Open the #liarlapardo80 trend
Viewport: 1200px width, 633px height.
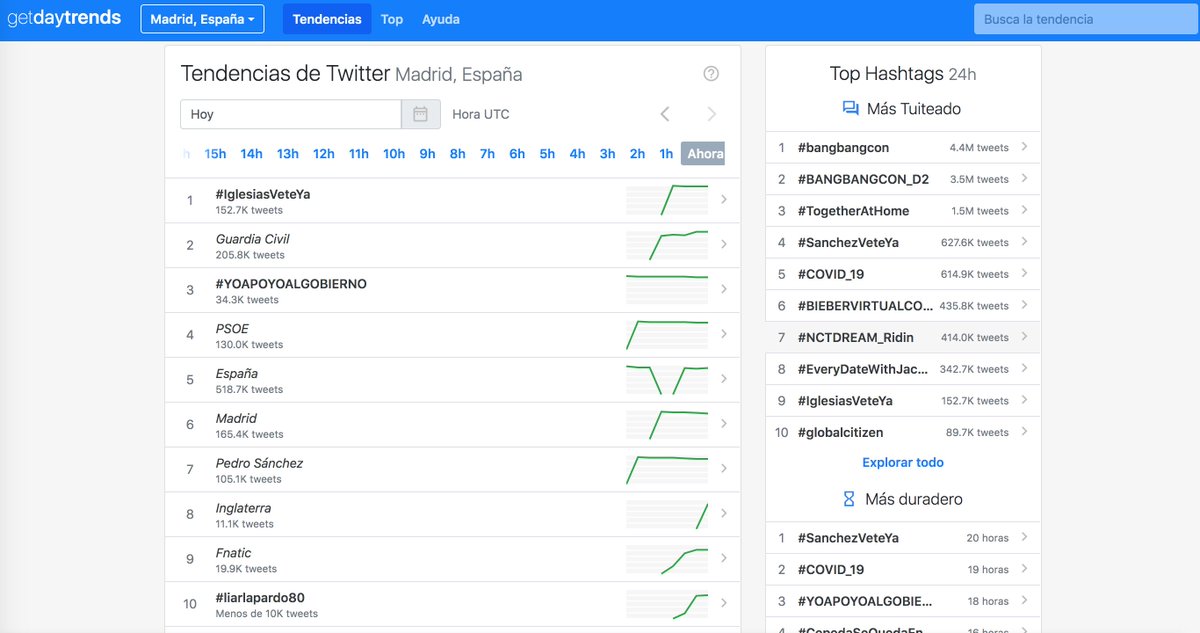(x=260, y=598)
